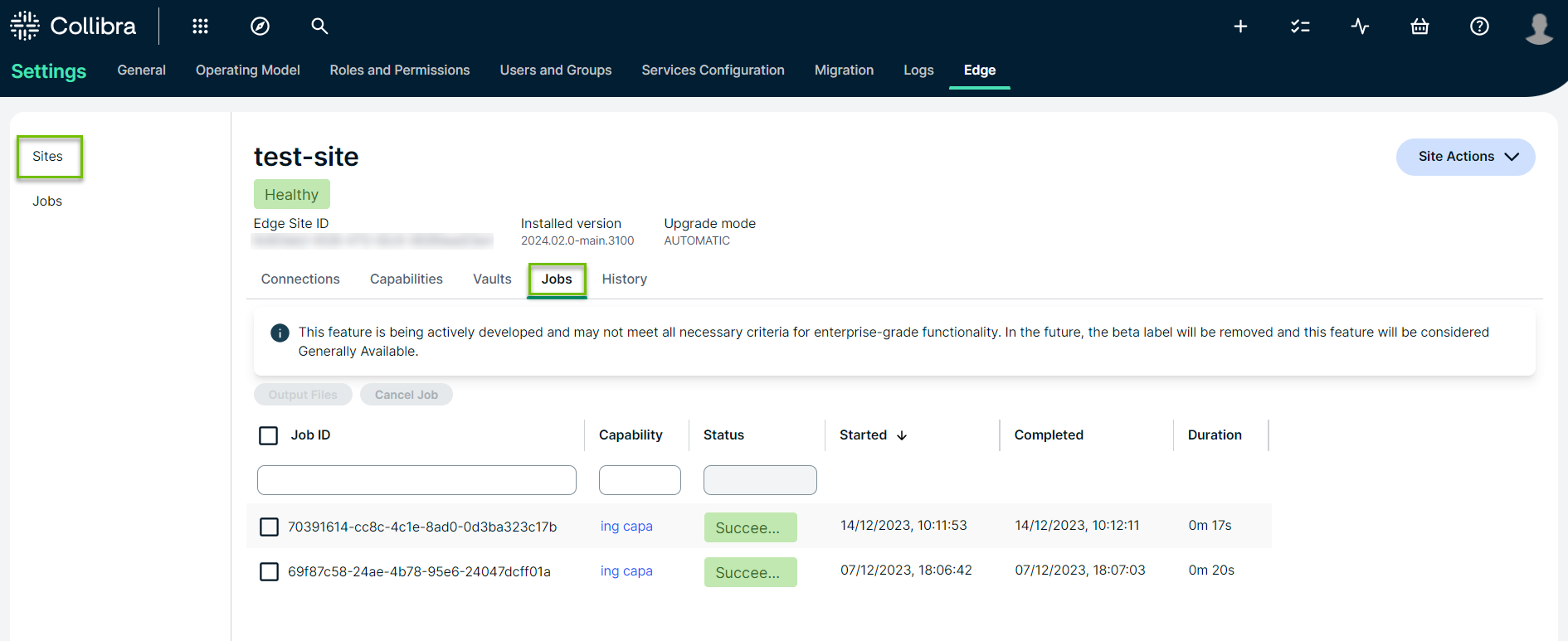Screen dimensions: 1568x641
Task: Switch to the Capabilities tab
Action: point(406,279)
